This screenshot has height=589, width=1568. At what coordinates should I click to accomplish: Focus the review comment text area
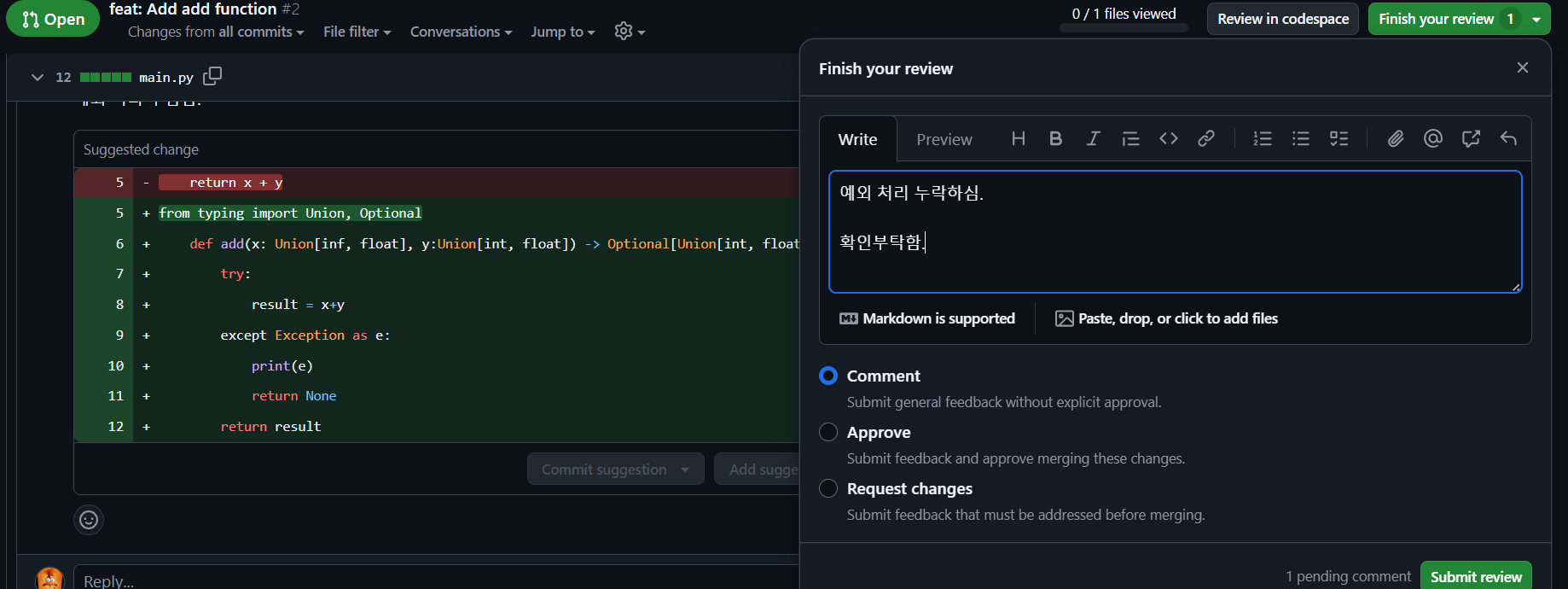coord(1175,231)
